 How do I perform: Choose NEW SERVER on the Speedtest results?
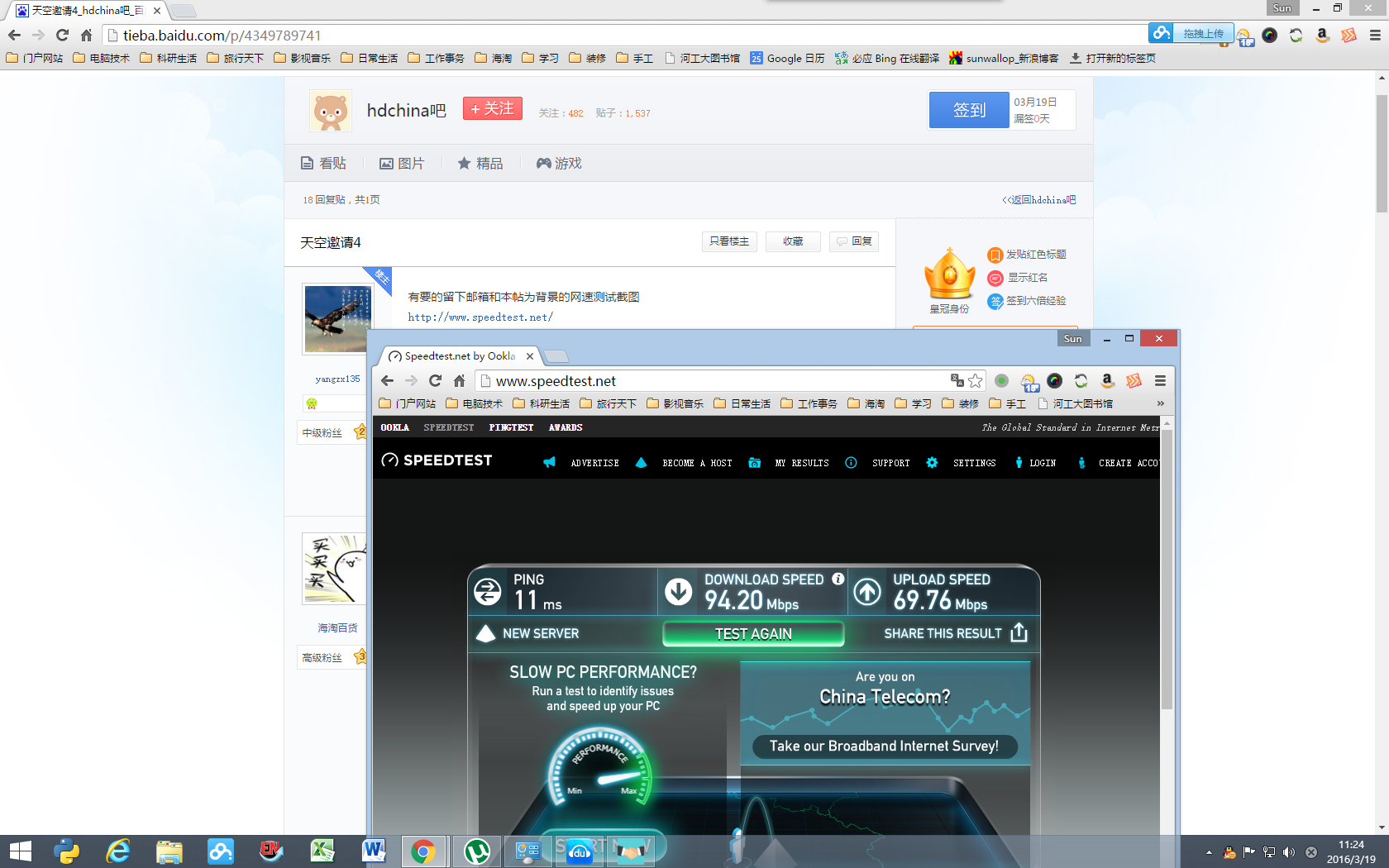(527, 633)
